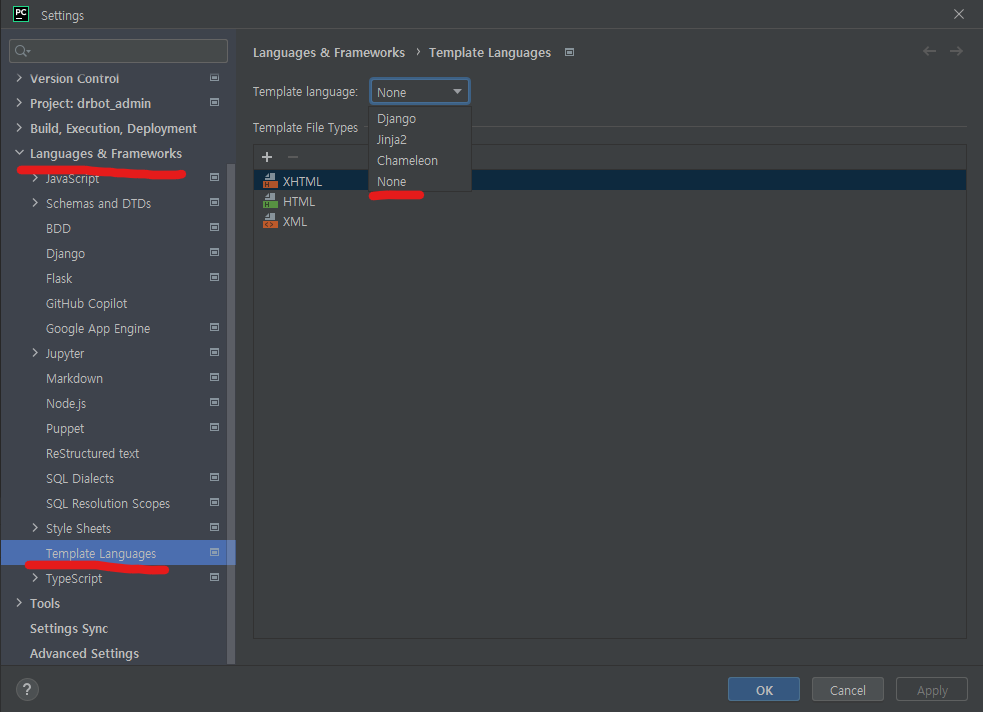Image resolution: width=983 pixels, height=712 pixels.
Task: Click the back navigation arrow
Action: coord(929,51)
